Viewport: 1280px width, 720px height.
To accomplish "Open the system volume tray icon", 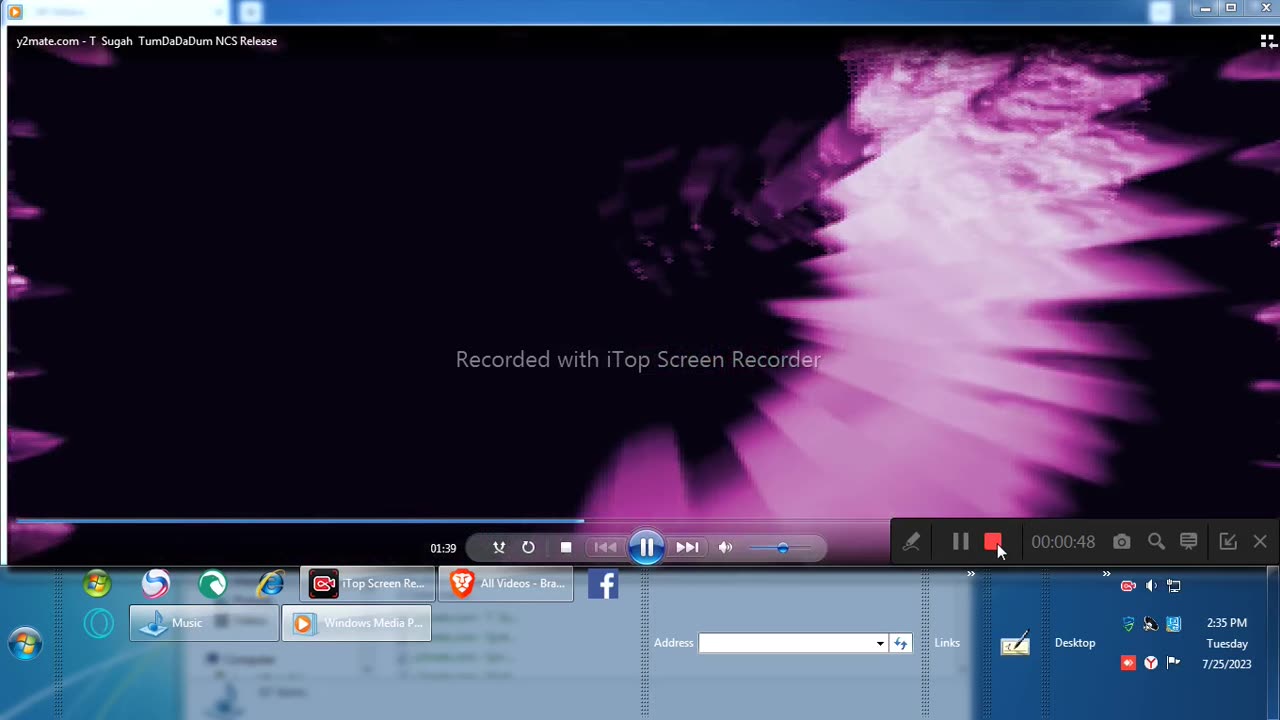I will tap(1151, 586).
